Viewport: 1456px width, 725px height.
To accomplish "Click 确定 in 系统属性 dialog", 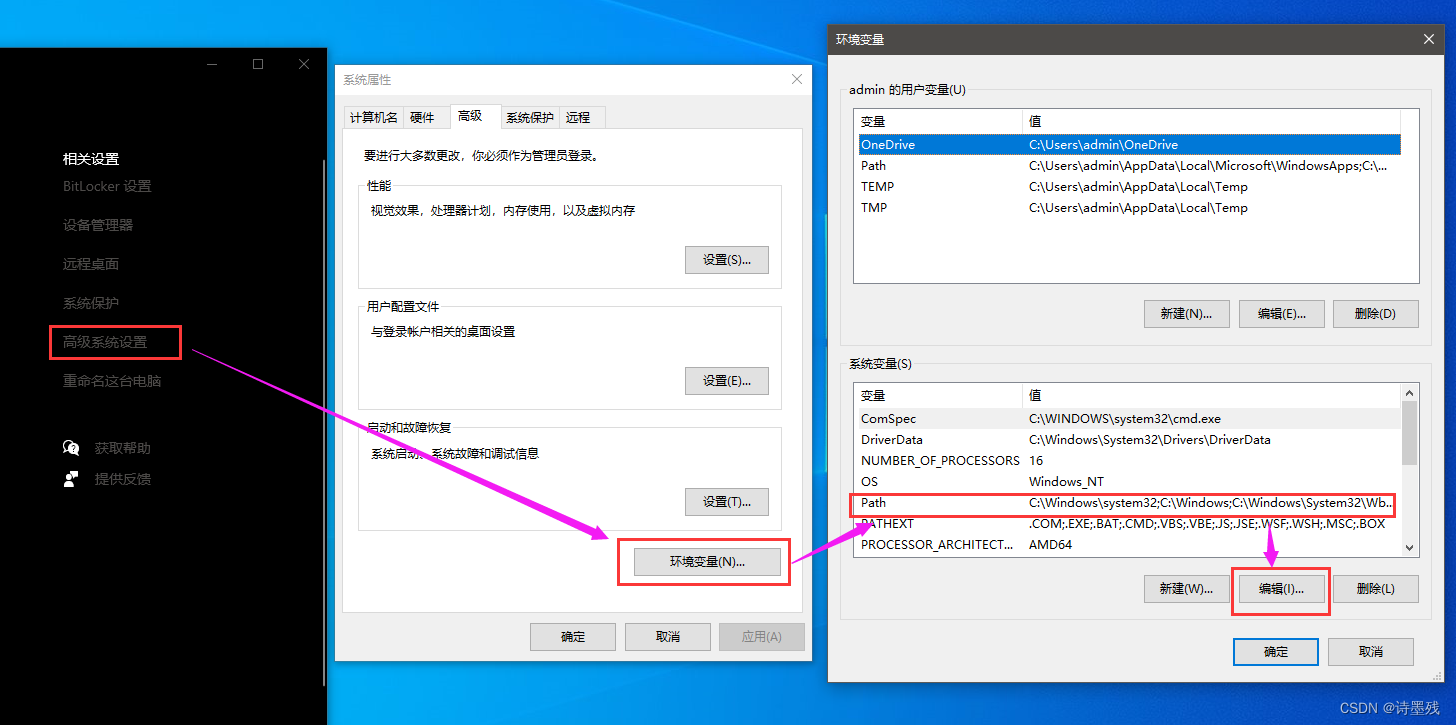I will point(573,637).
